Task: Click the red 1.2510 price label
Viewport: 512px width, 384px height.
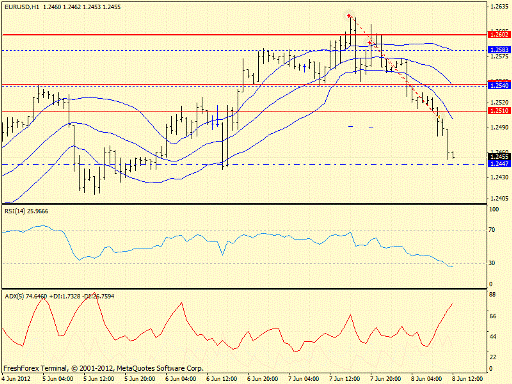Action: pyautogui.click(x=499, y=111)
